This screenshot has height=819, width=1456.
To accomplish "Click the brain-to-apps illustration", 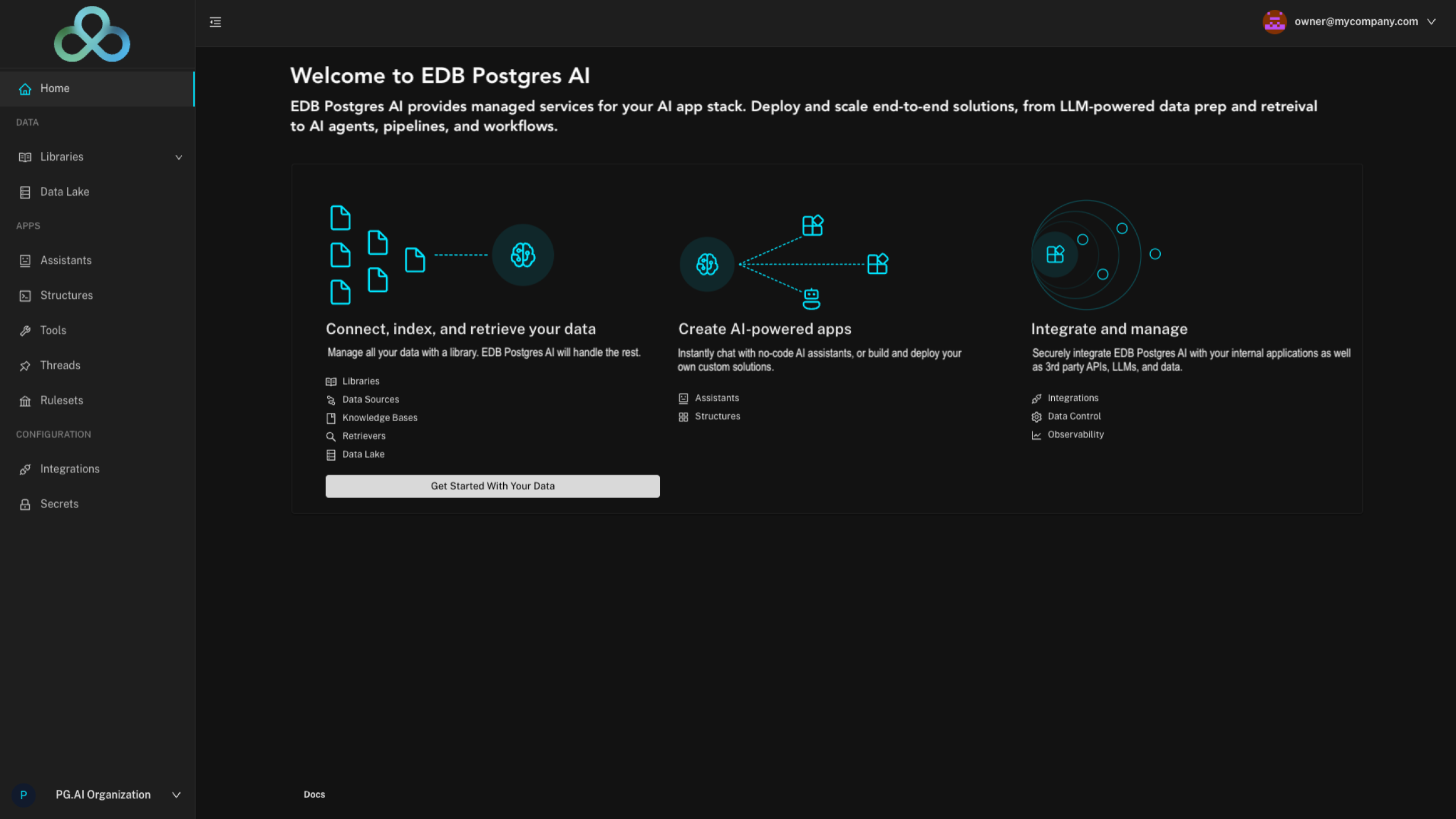I will tap(784, 263).
